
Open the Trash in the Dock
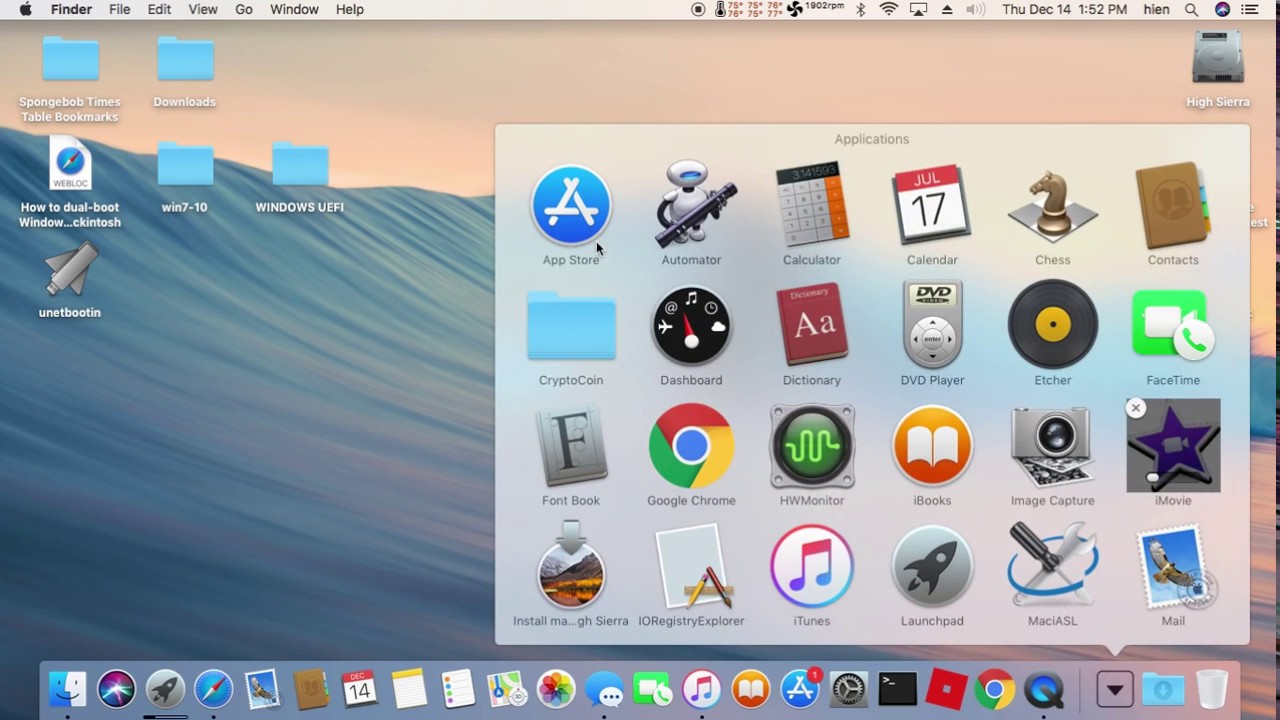[x=1212, y=689]
